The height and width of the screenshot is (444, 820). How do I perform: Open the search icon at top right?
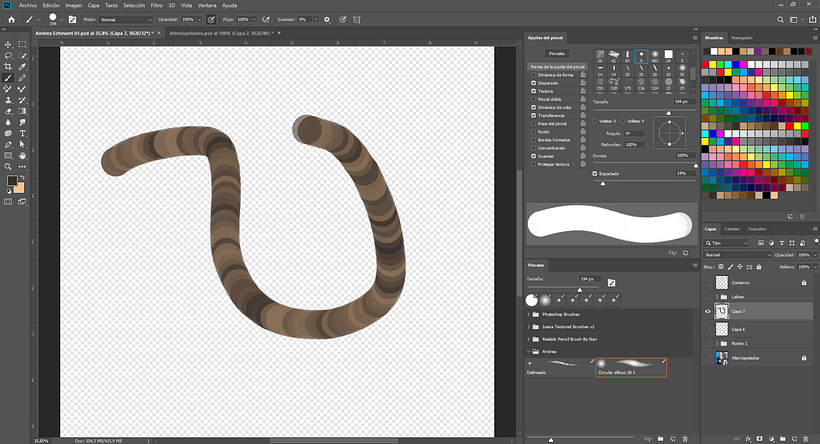[780, 19]
